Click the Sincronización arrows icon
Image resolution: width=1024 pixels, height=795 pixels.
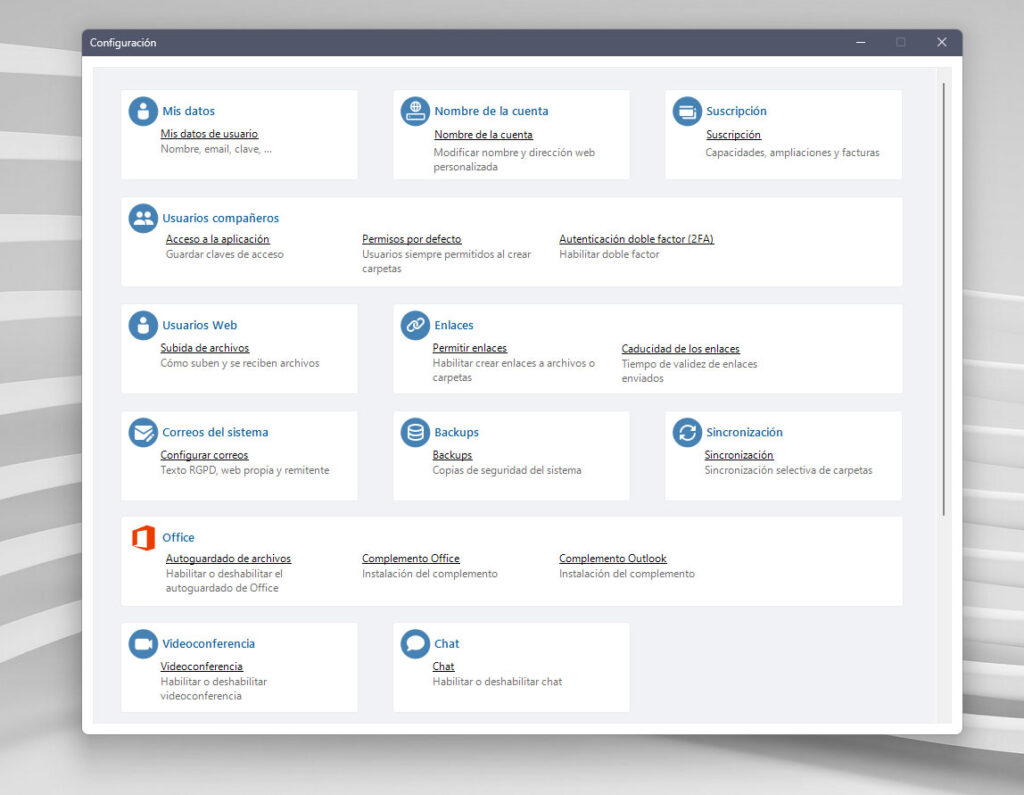click(x=687, y=432)
